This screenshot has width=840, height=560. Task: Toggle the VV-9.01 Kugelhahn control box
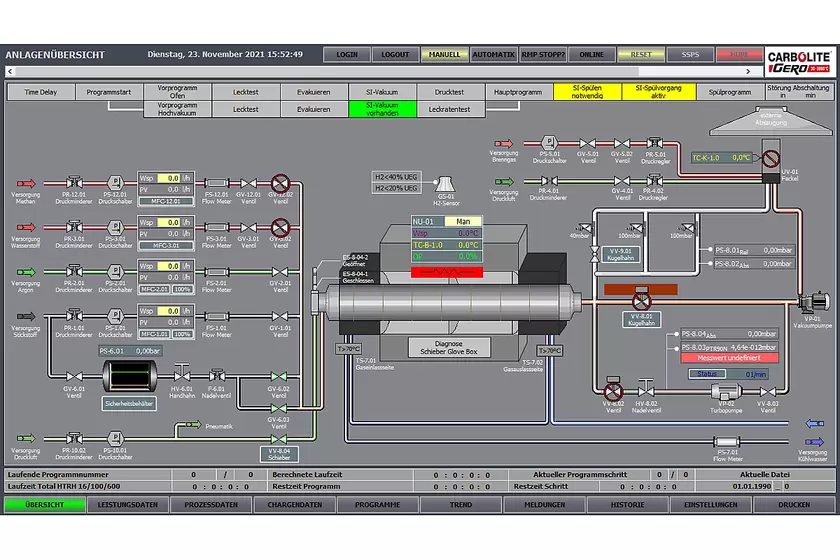coord(620,254)
